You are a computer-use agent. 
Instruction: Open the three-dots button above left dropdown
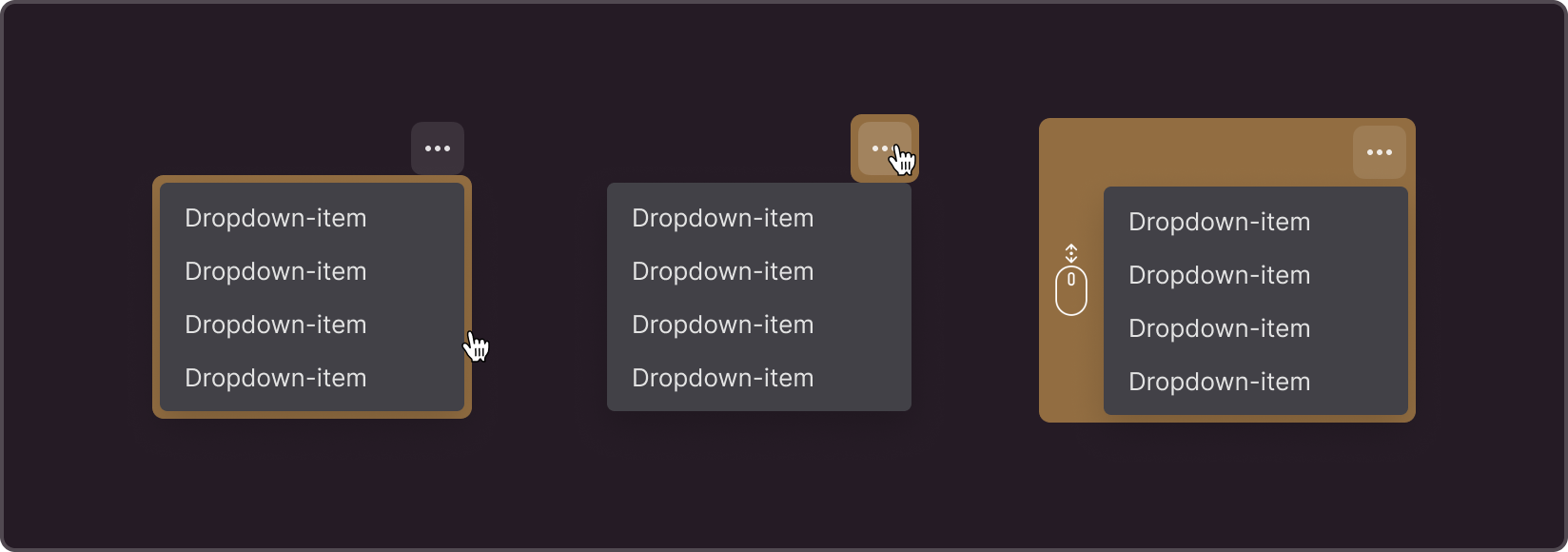pos(438,148)
